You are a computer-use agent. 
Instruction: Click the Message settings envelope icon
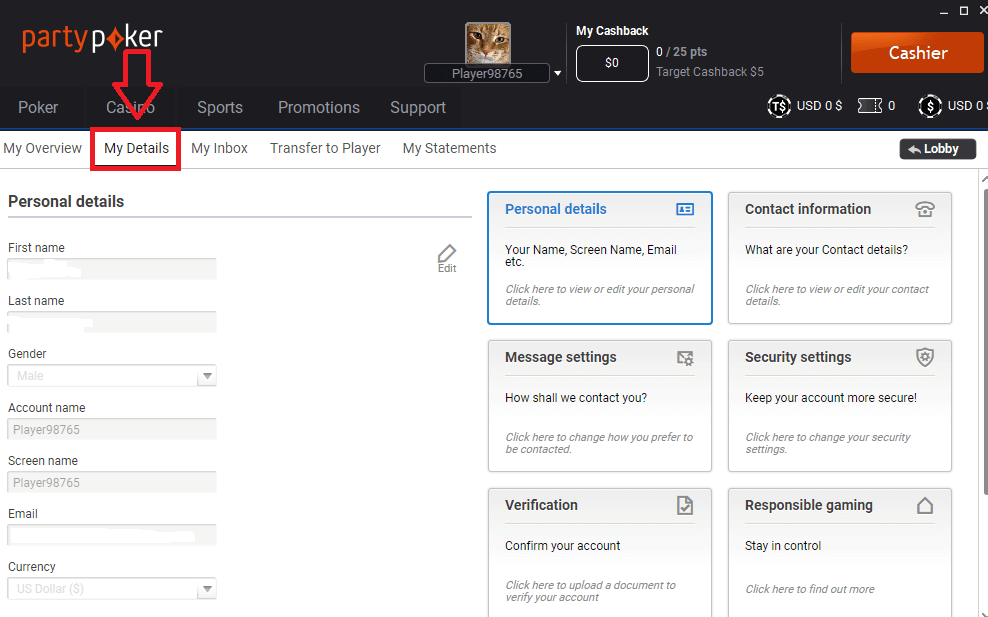[685, 358]
